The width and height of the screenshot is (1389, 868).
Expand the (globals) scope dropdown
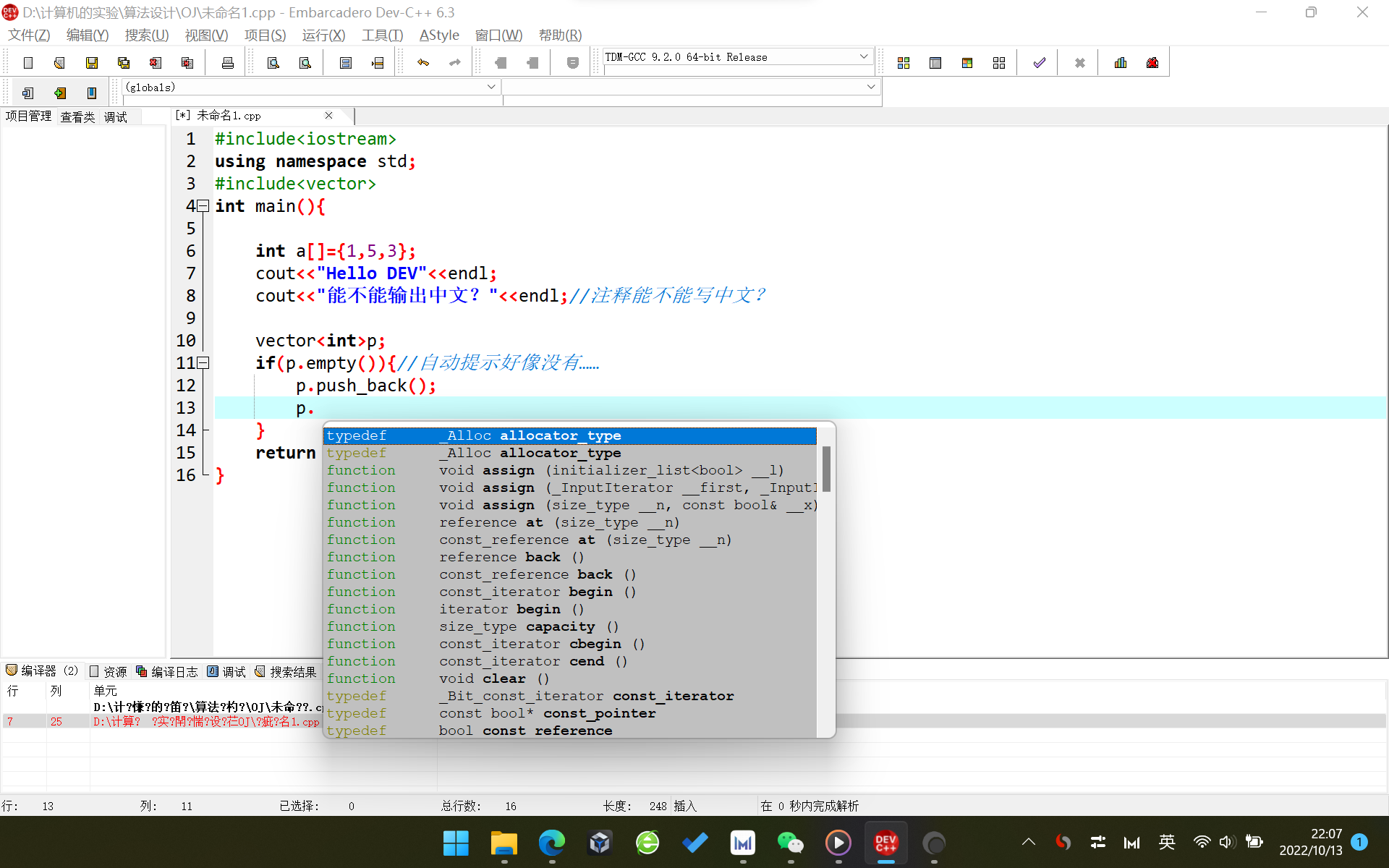(491, 87)
